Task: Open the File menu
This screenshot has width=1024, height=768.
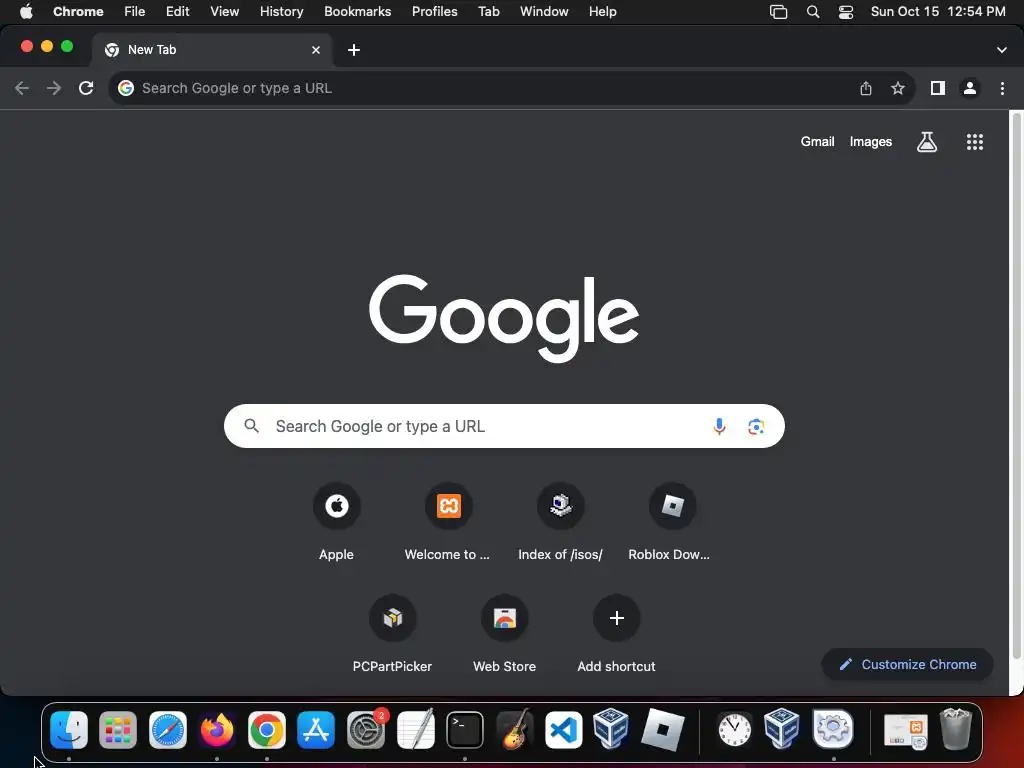Action: [x=135, y=12]
